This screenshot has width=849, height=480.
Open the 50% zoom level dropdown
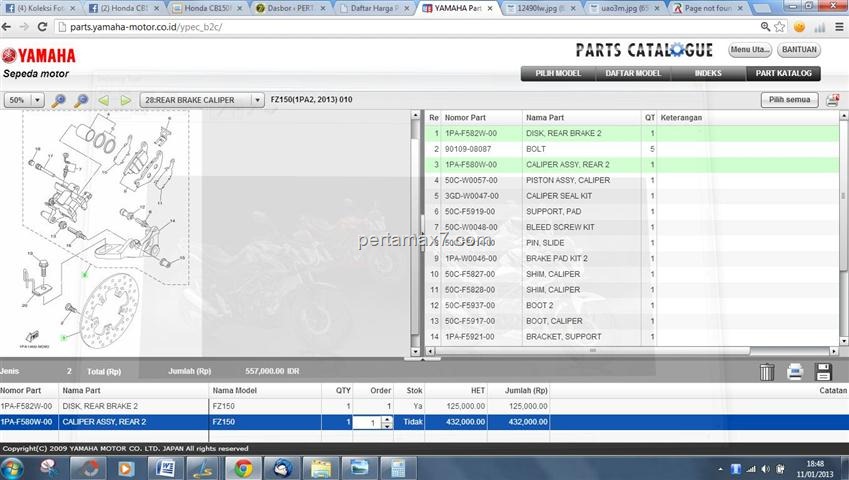tap(37, 100)
